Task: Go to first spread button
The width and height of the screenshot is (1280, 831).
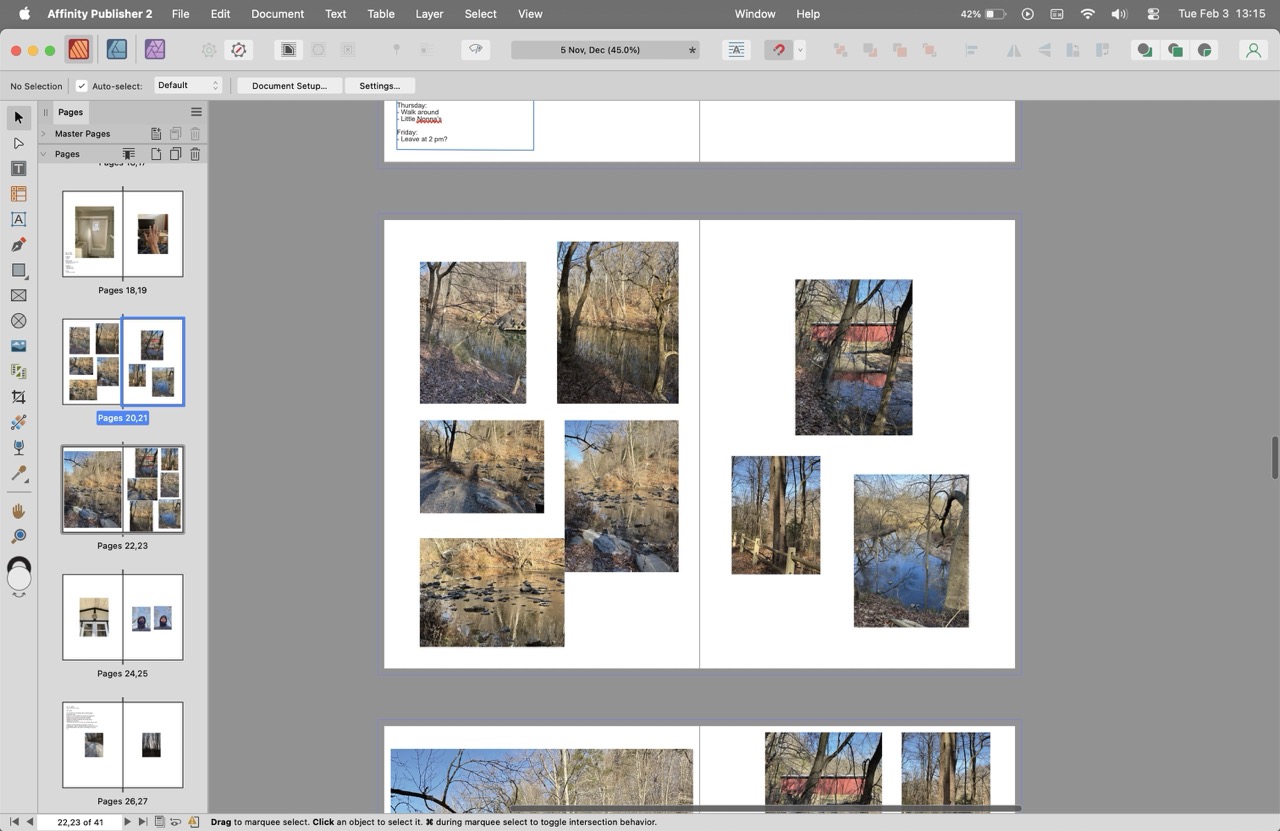Action: 14,822
